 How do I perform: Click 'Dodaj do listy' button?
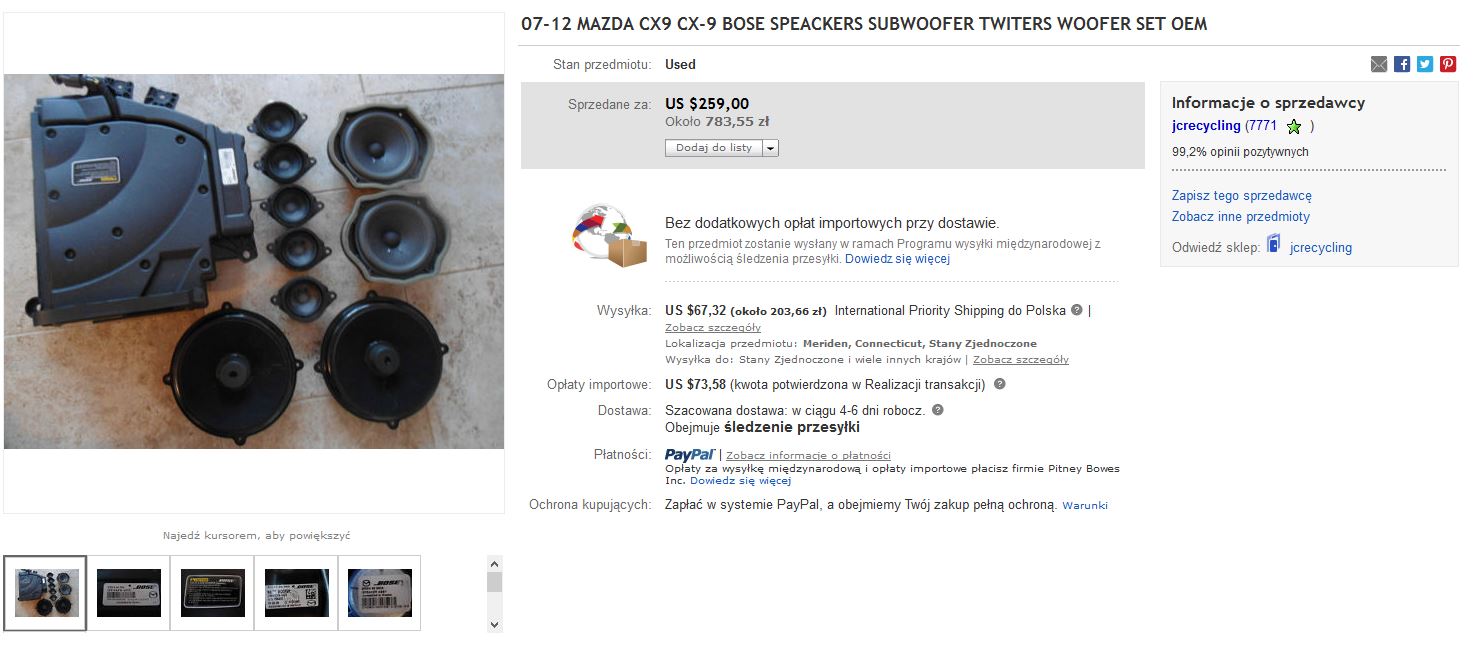pyautogui.click(x=714, y=148)
